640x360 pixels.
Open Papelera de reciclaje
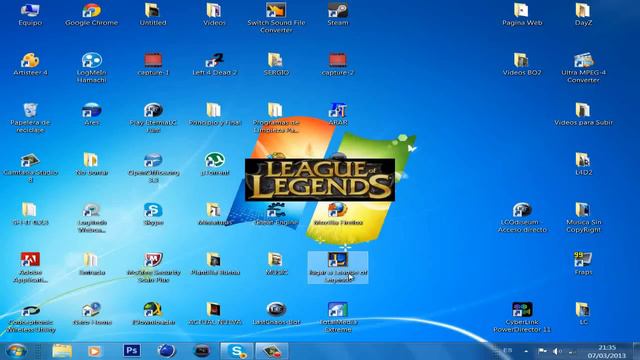30,118
